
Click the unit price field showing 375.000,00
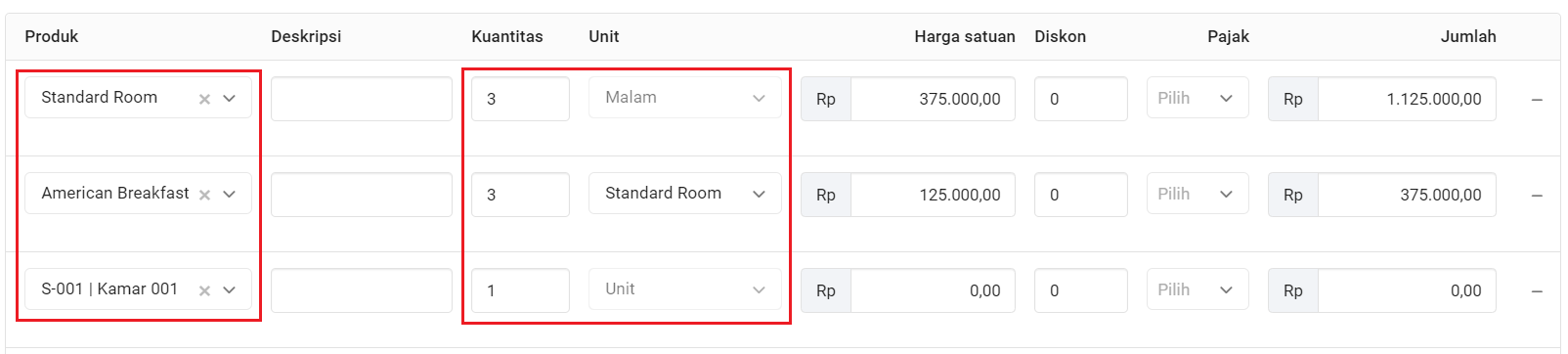coord(933,99)
